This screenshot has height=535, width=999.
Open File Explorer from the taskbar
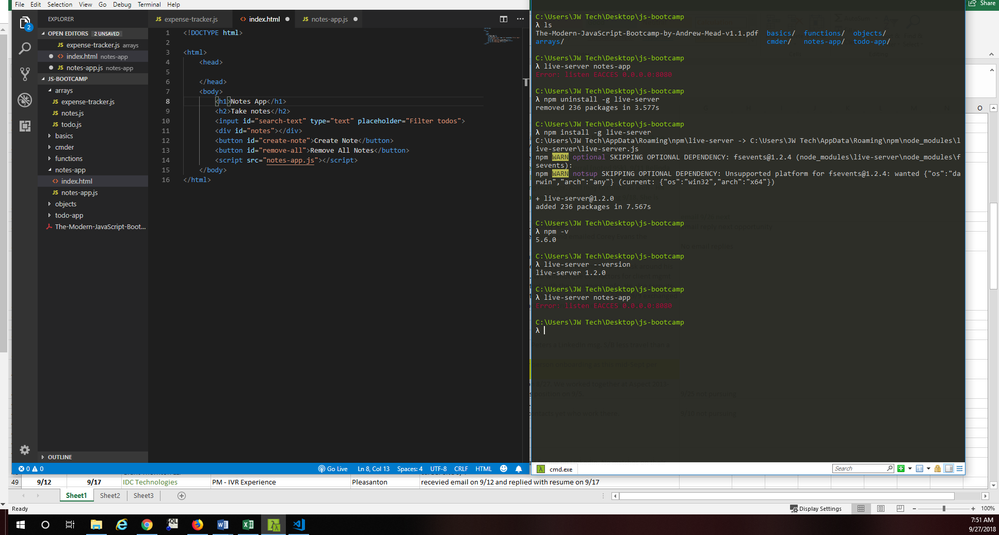coord(96,525)
